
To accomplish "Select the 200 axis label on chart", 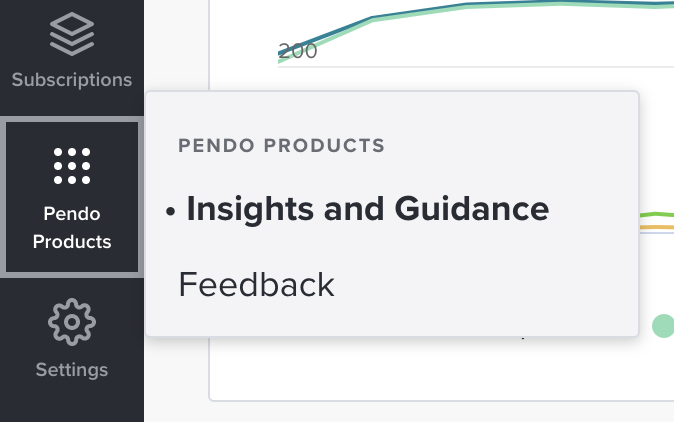I will coord(297,51).
